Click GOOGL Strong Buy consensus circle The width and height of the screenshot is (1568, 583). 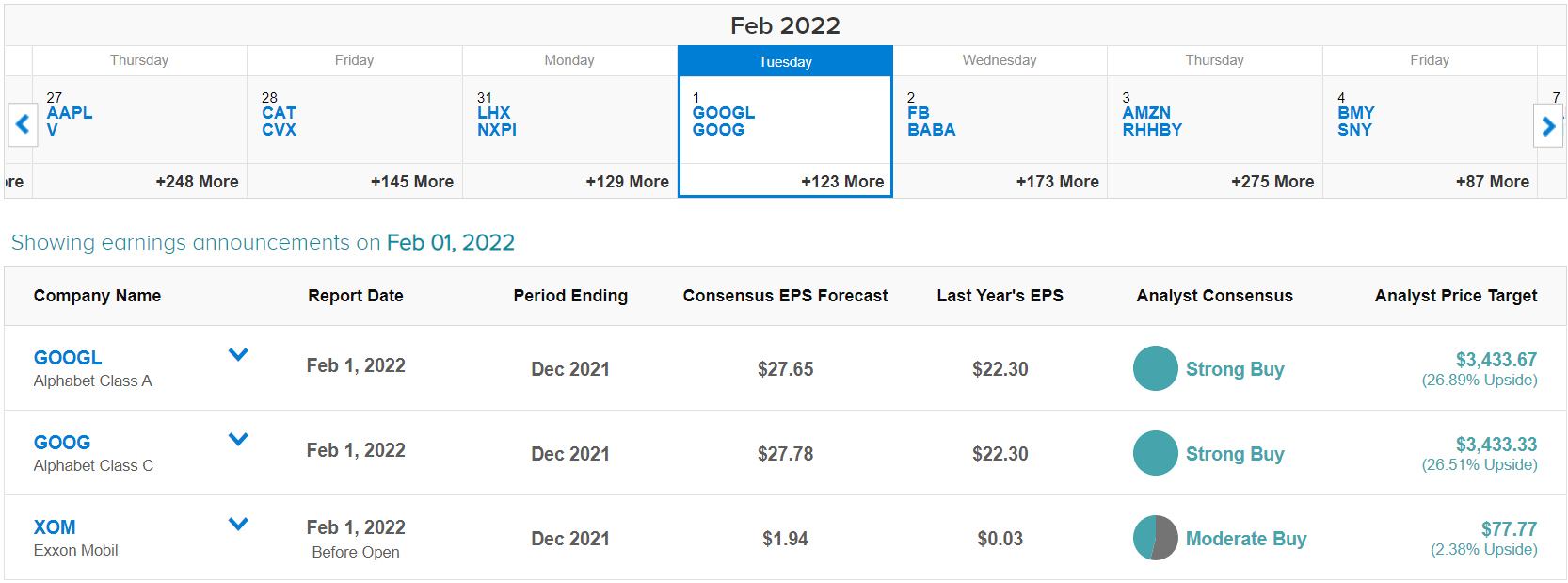[1155, 368]
